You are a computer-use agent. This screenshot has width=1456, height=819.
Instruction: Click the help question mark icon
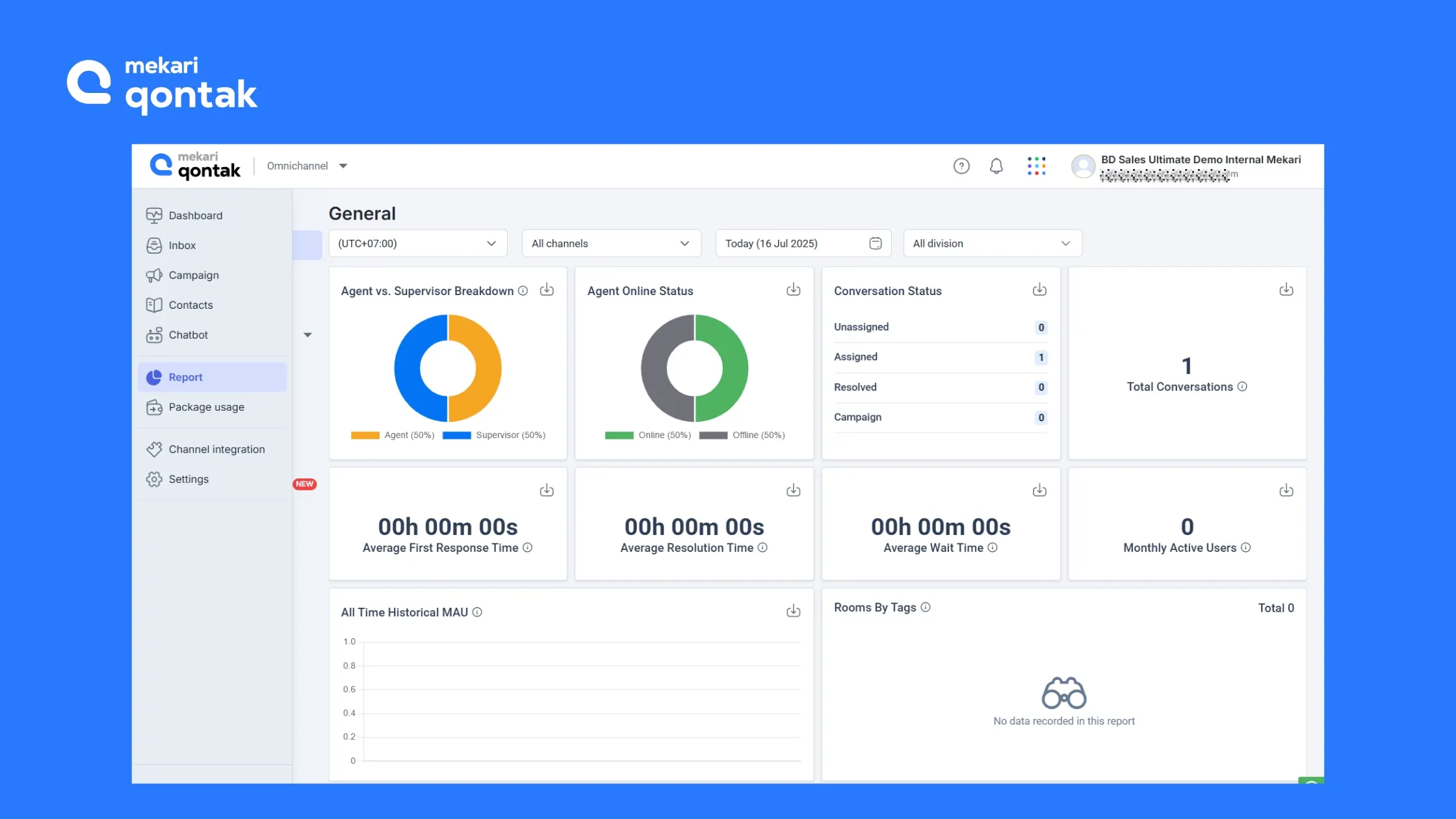(961, 166)
